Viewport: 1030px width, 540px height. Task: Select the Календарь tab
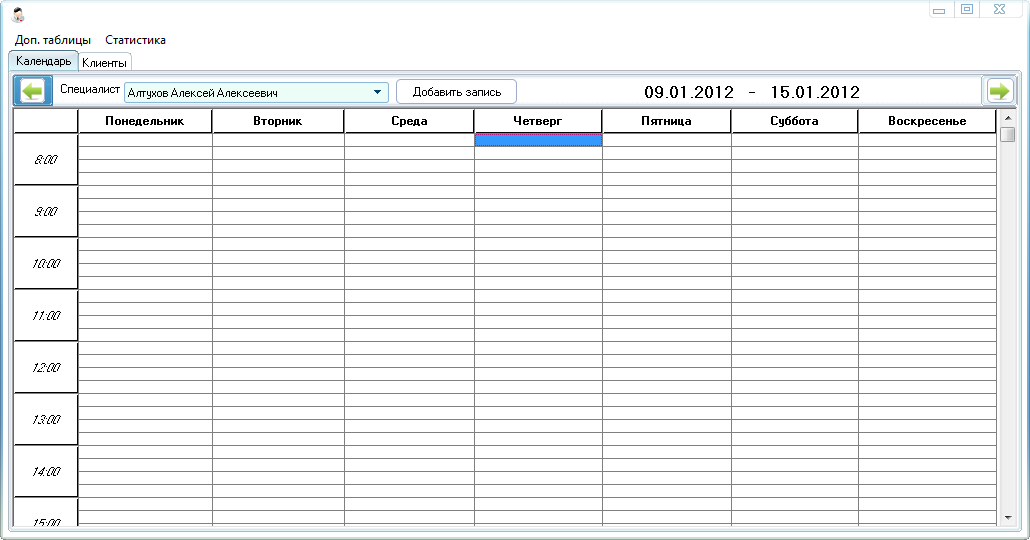tap(43, 62)
